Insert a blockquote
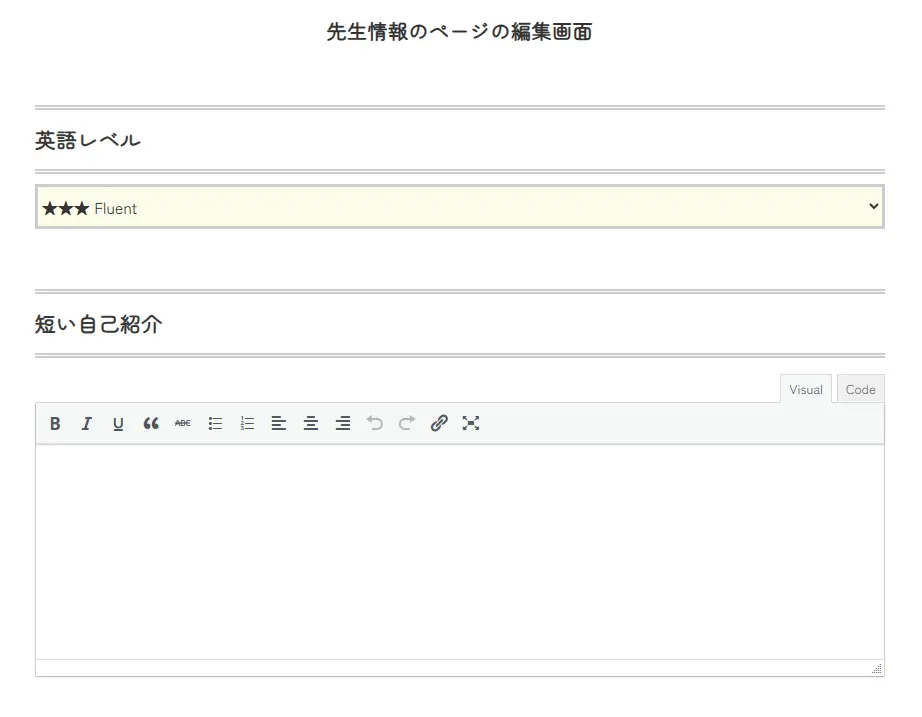Viewport: 922px width, 717px height. pos(151,423)
